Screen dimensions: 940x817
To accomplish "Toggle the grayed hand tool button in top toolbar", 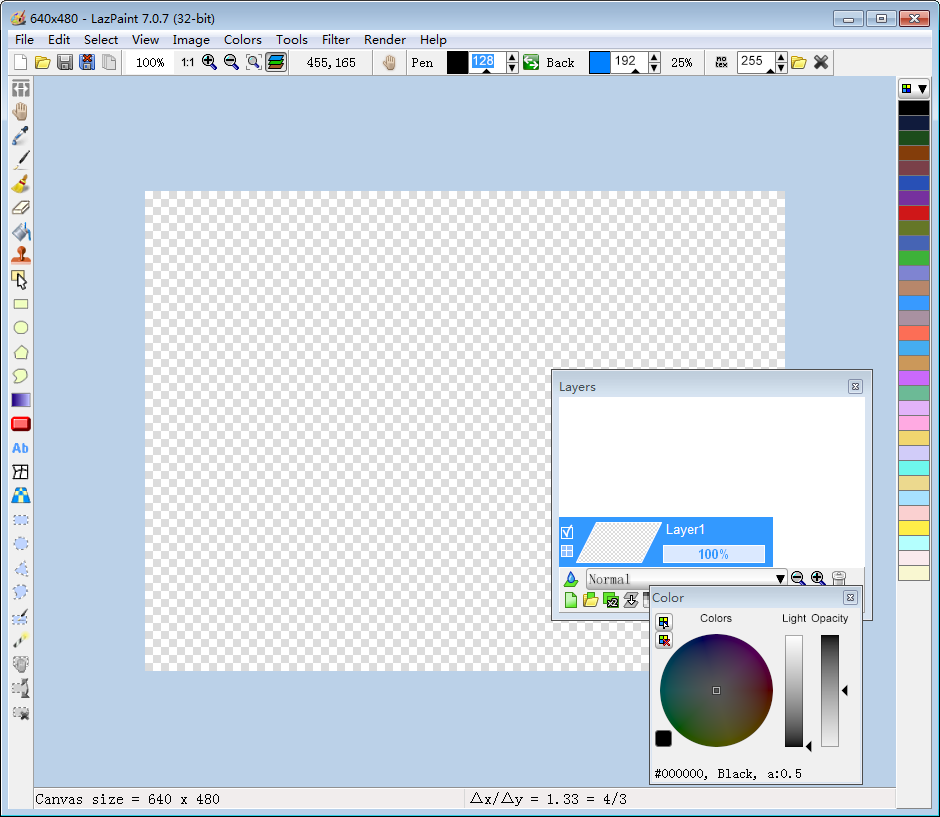I will pos(390,62).
